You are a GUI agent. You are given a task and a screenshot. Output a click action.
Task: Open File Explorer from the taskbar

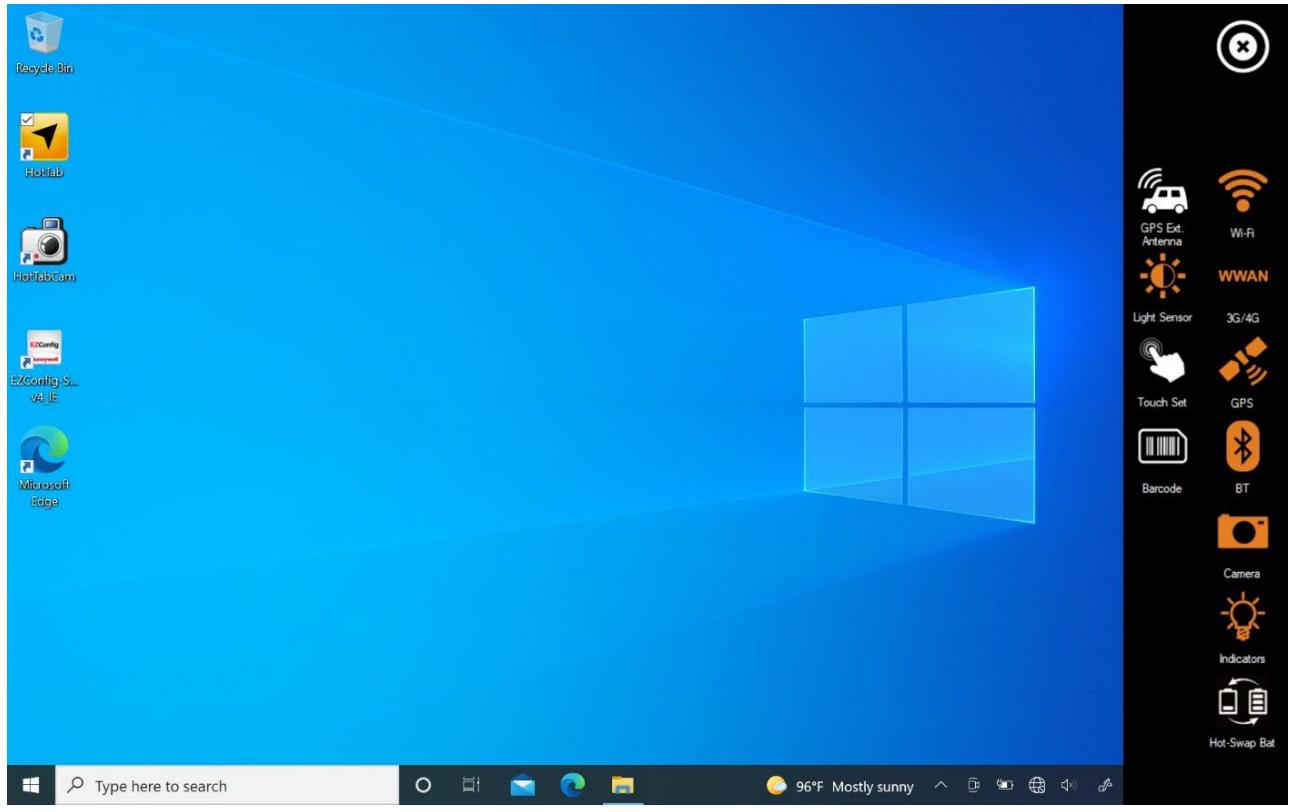623,786
